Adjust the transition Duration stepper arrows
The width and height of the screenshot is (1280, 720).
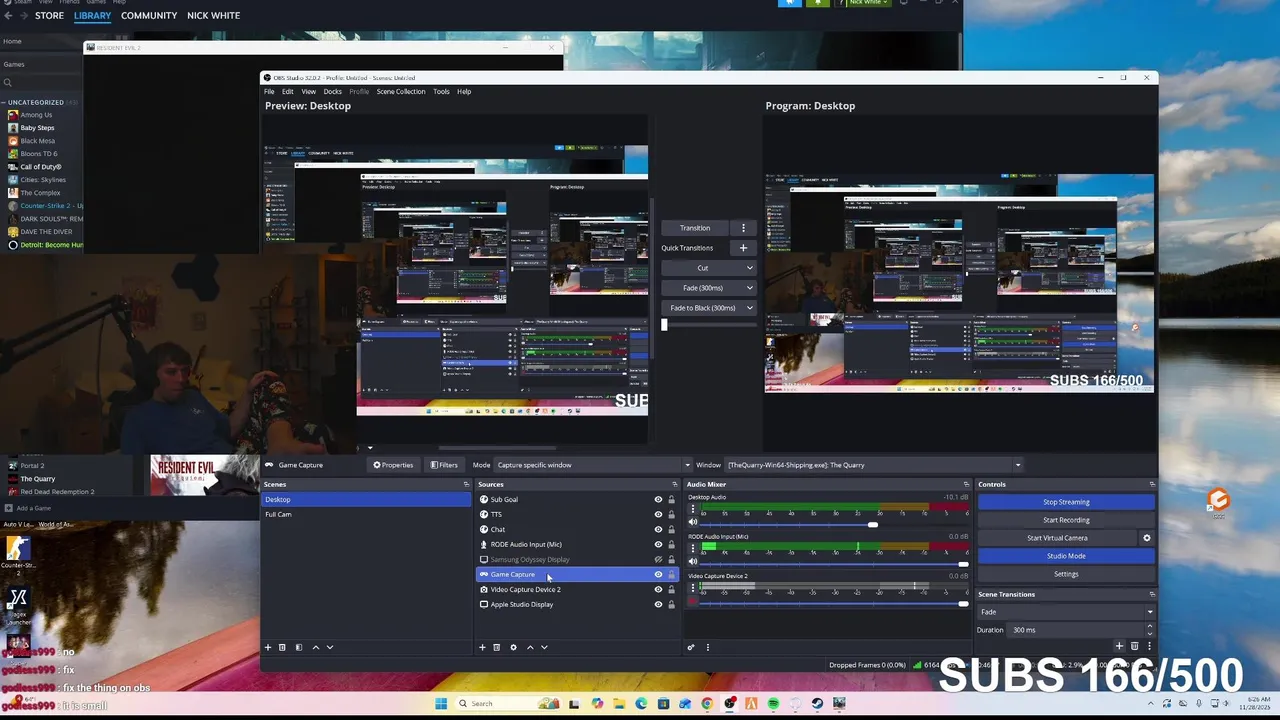(x=1149, y=630)
